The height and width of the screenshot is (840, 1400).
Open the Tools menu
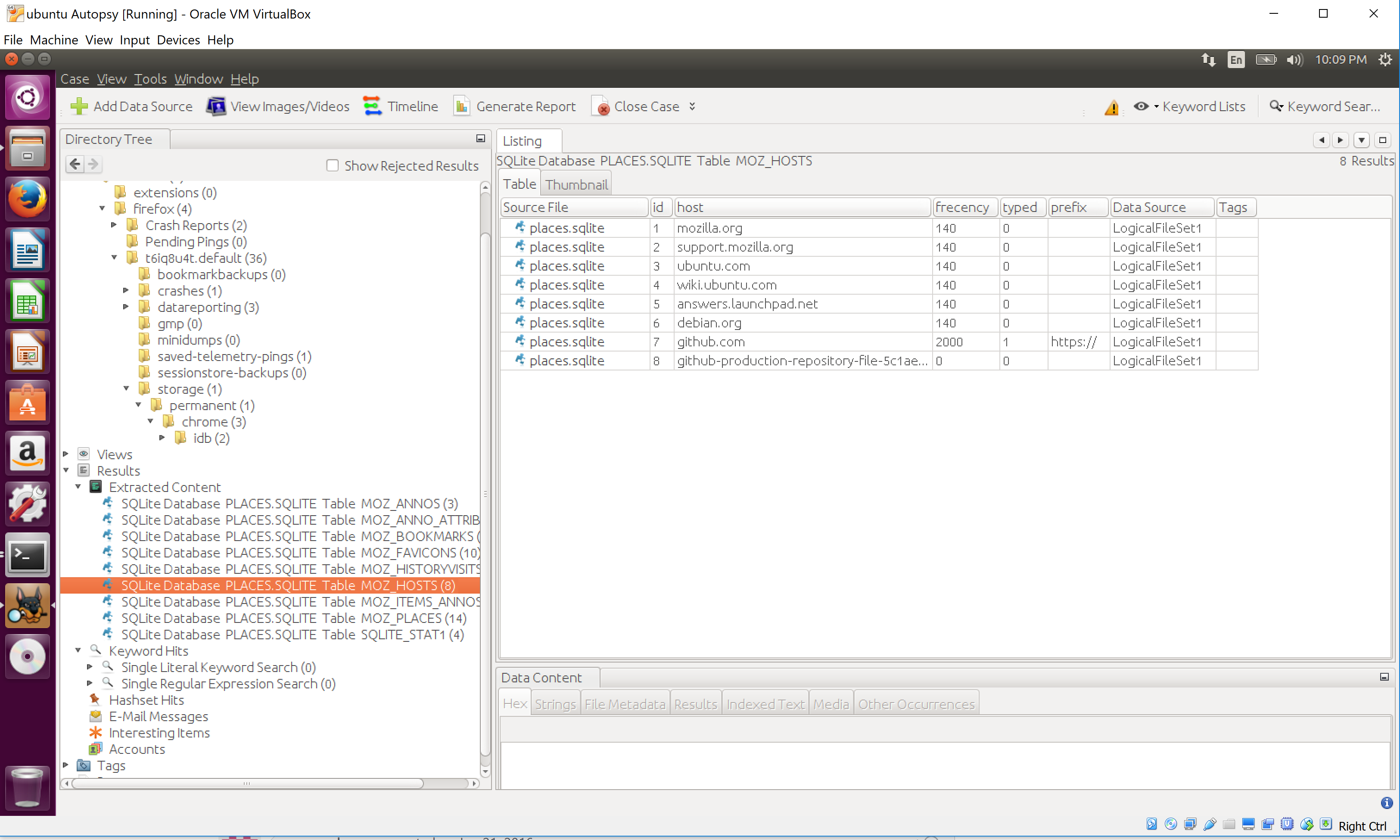click(x=150, y=79)
